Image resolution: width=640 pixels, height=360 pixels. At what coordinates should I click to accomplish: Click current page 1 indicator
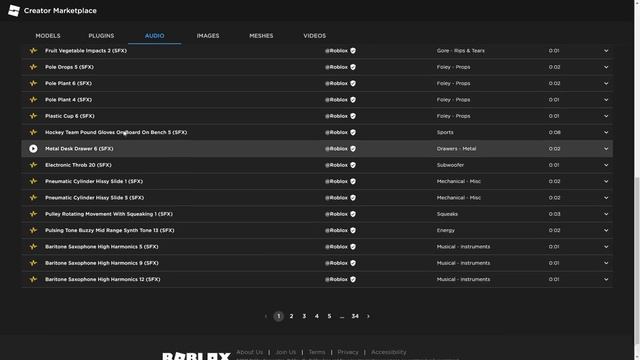click(x=279, y=316)
